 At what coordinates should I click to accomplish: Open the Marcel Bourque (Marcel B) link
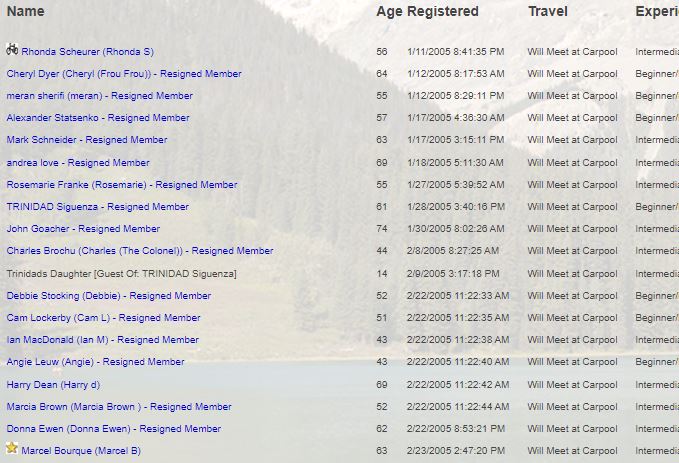click(x=81, y=451)
